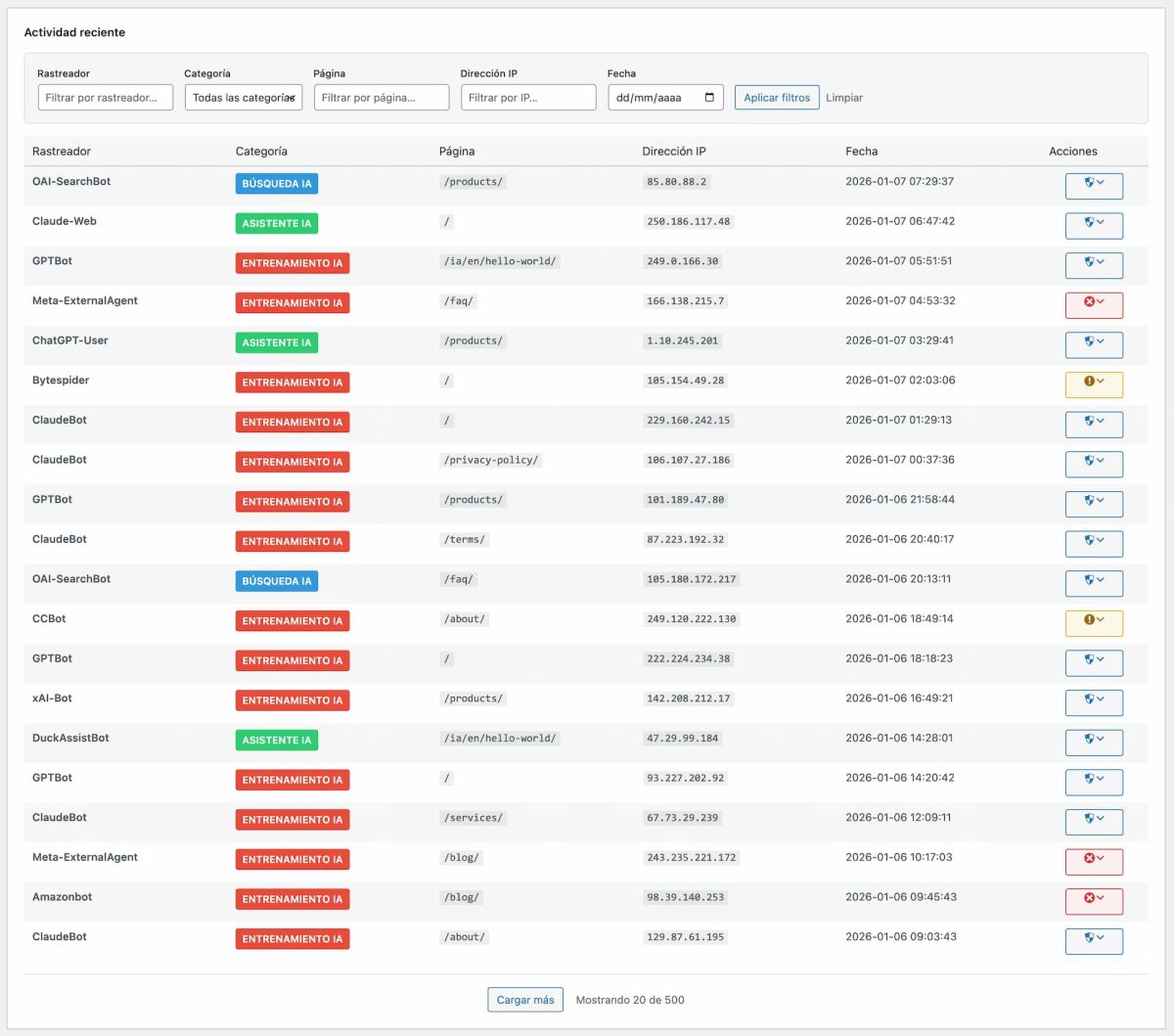Click blocked action icon in Amazonbot row

[x=1089, y=899]
